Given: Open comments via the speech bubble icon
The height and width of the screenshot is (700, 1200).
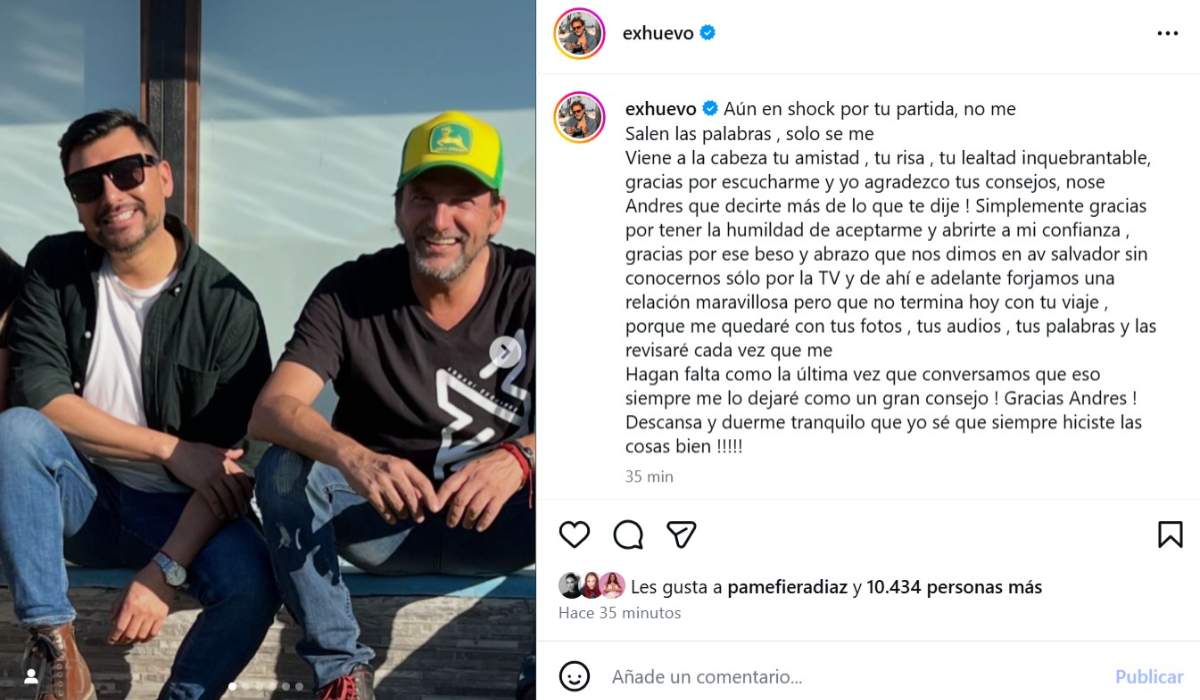Looking at the screenshot, I should 628,535.
